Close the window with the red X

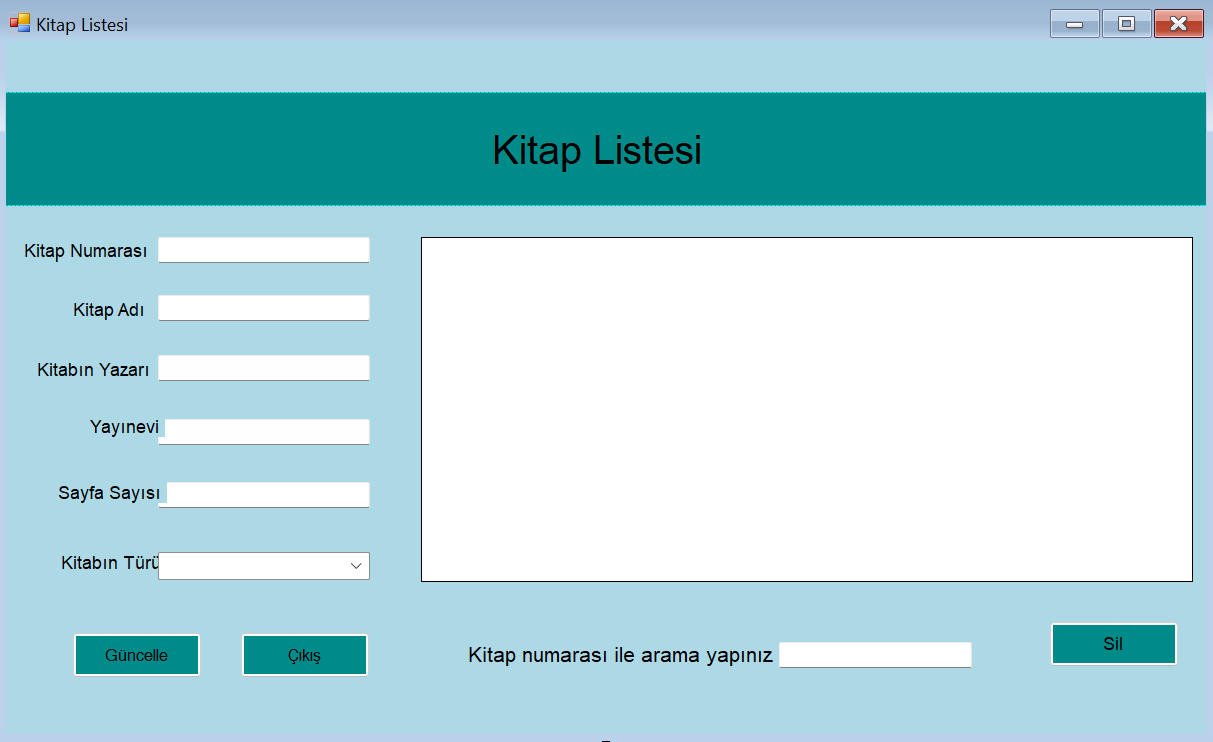1178,24
